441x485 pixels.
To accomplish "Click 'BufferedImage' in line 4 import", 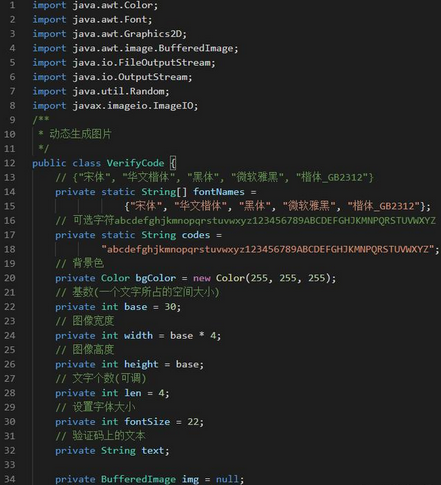I will (196, 48).
